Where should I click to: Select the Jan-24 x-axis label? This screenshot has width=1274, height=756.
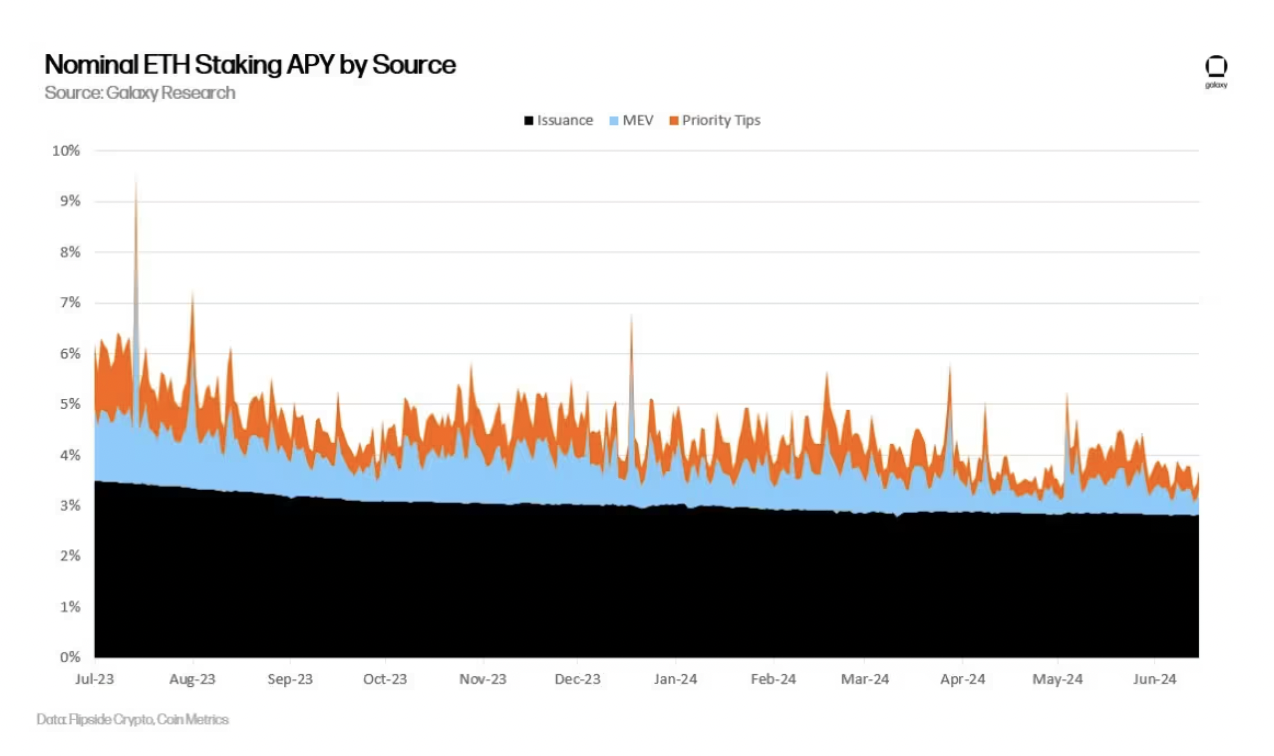click(675, 679)
